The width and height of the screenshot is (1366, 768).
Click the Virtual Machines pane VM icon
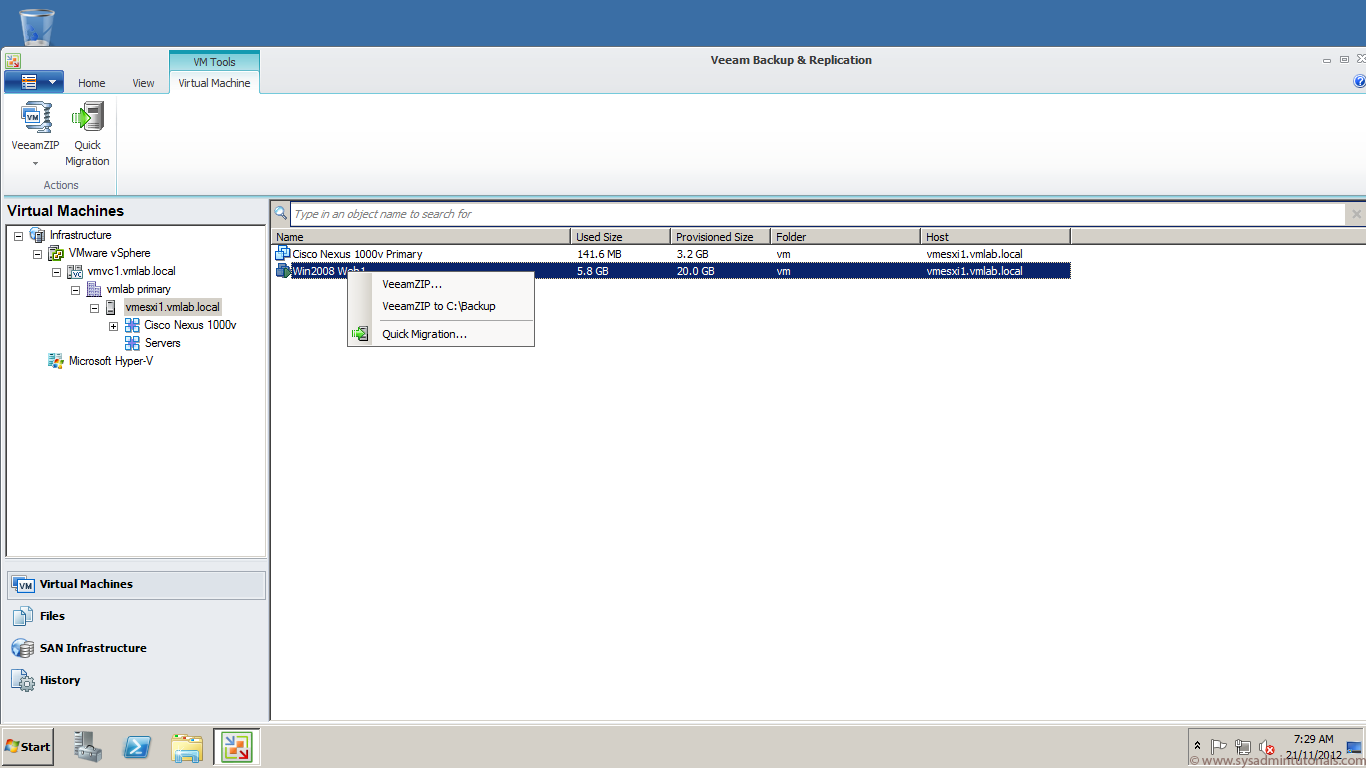[x=23, y=585]
